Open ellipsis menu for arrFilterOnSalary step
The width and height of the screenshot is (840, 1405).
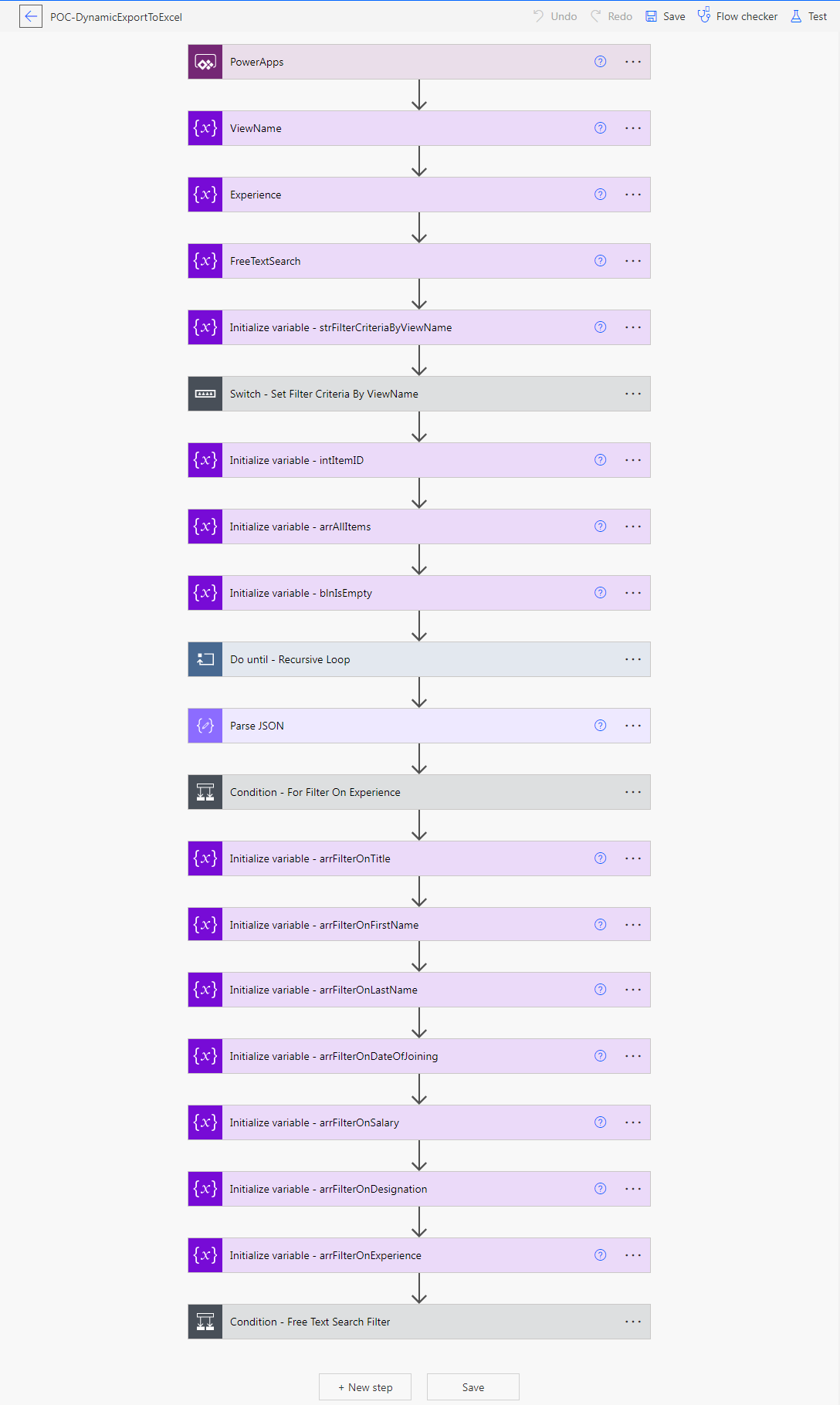(633, 1122)
